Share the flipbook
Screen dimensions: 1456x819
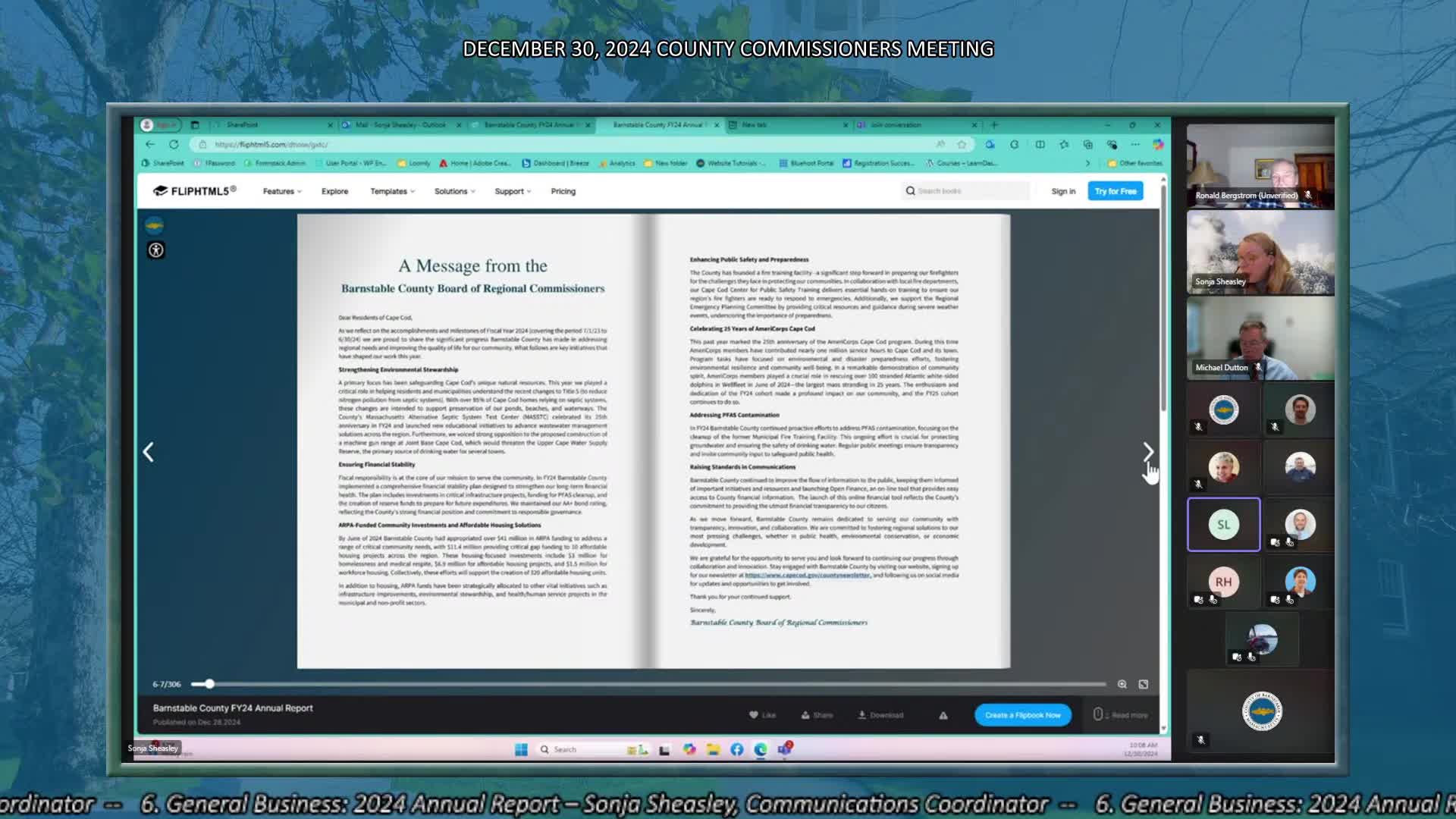coord(817,715)
